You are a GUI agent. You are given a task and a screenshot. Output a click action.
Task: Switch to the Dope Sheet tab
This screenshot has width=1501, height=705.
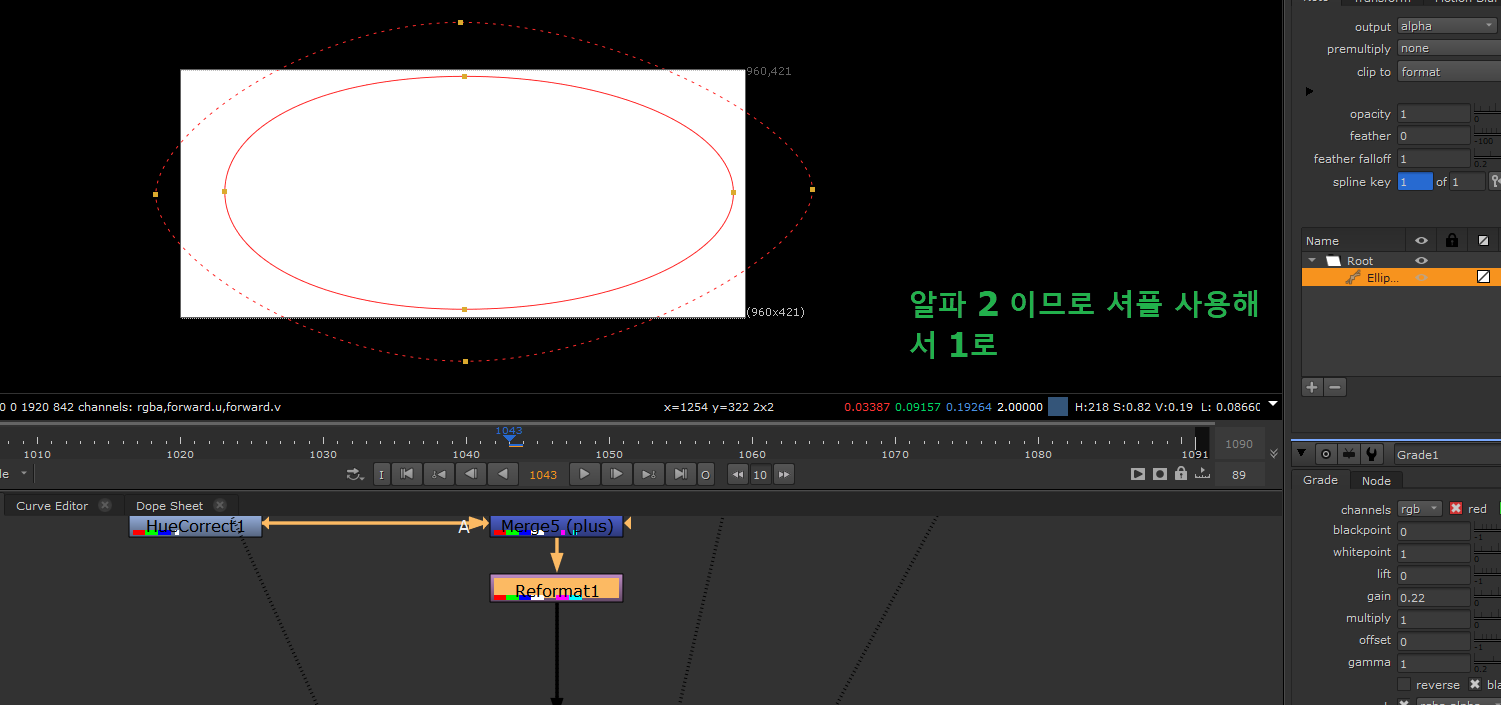(x=169, y=506)
